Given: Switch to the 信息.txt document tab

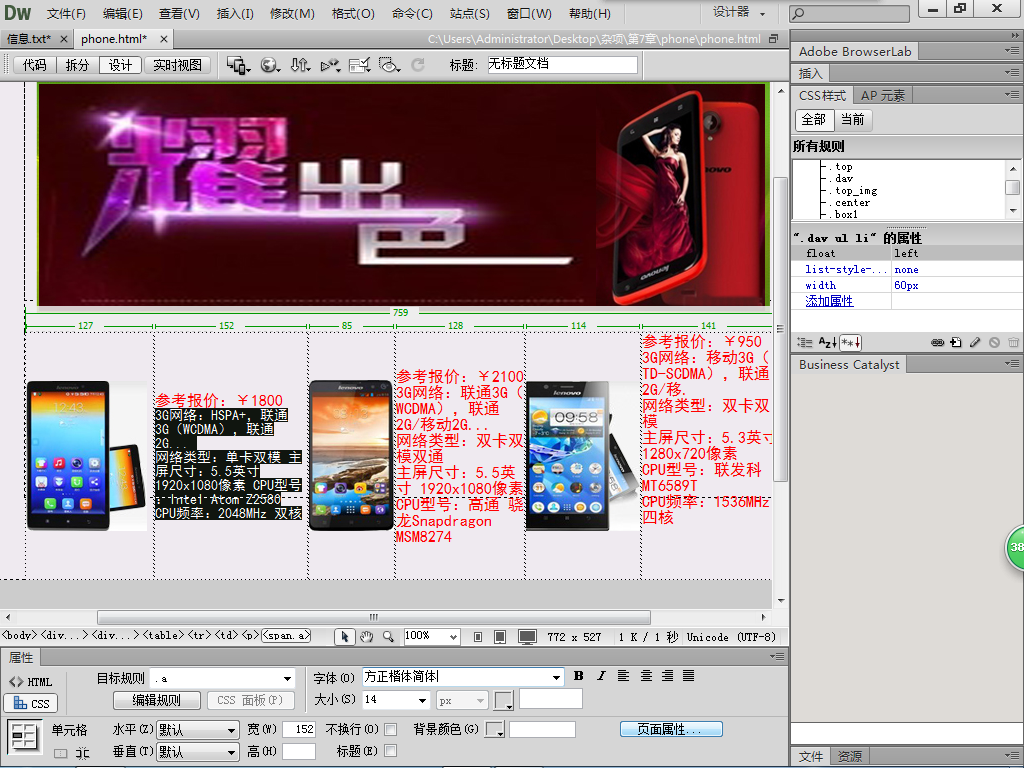Looking at the screenshot, I should 29,39.
